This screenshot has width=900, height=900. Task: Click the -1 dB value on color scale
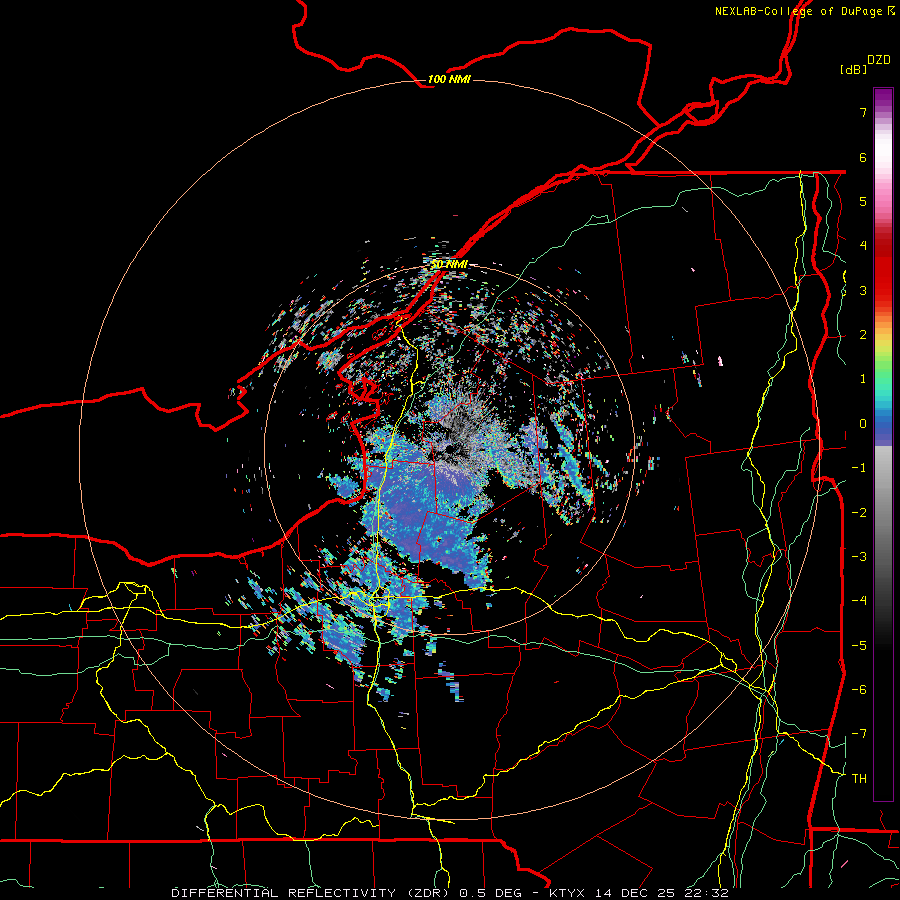[x=859, y=468]
